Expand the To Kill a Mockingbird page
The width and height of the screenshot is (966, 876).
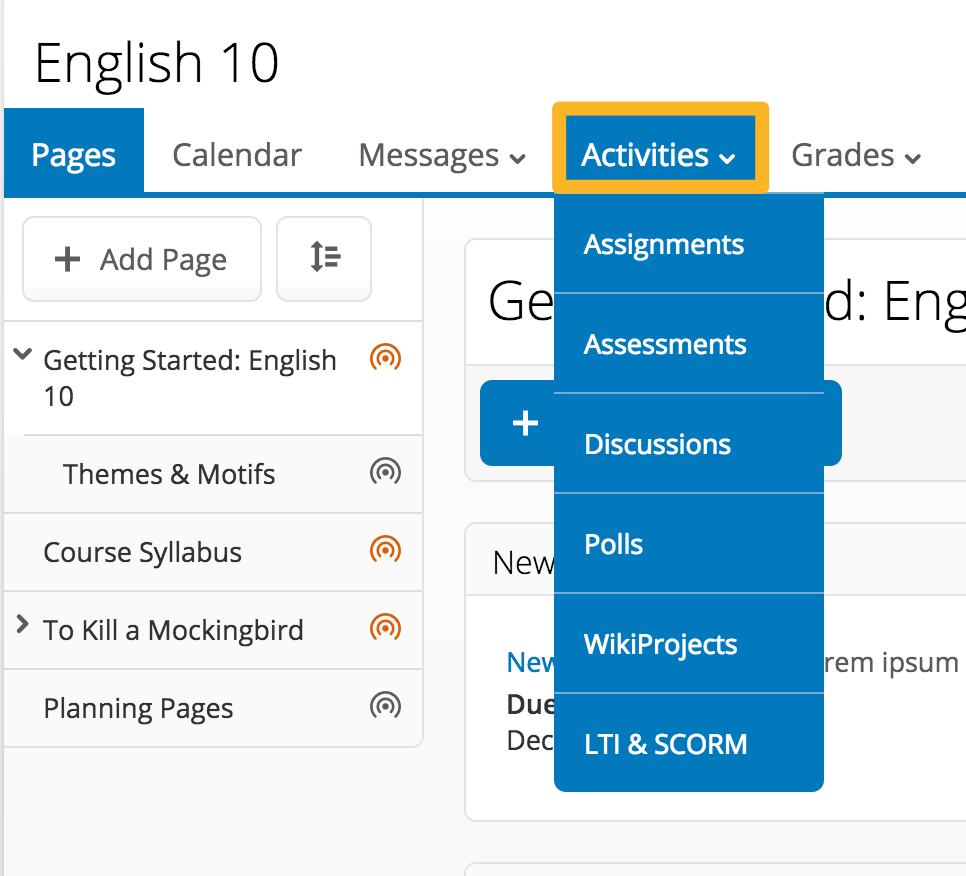22,624
